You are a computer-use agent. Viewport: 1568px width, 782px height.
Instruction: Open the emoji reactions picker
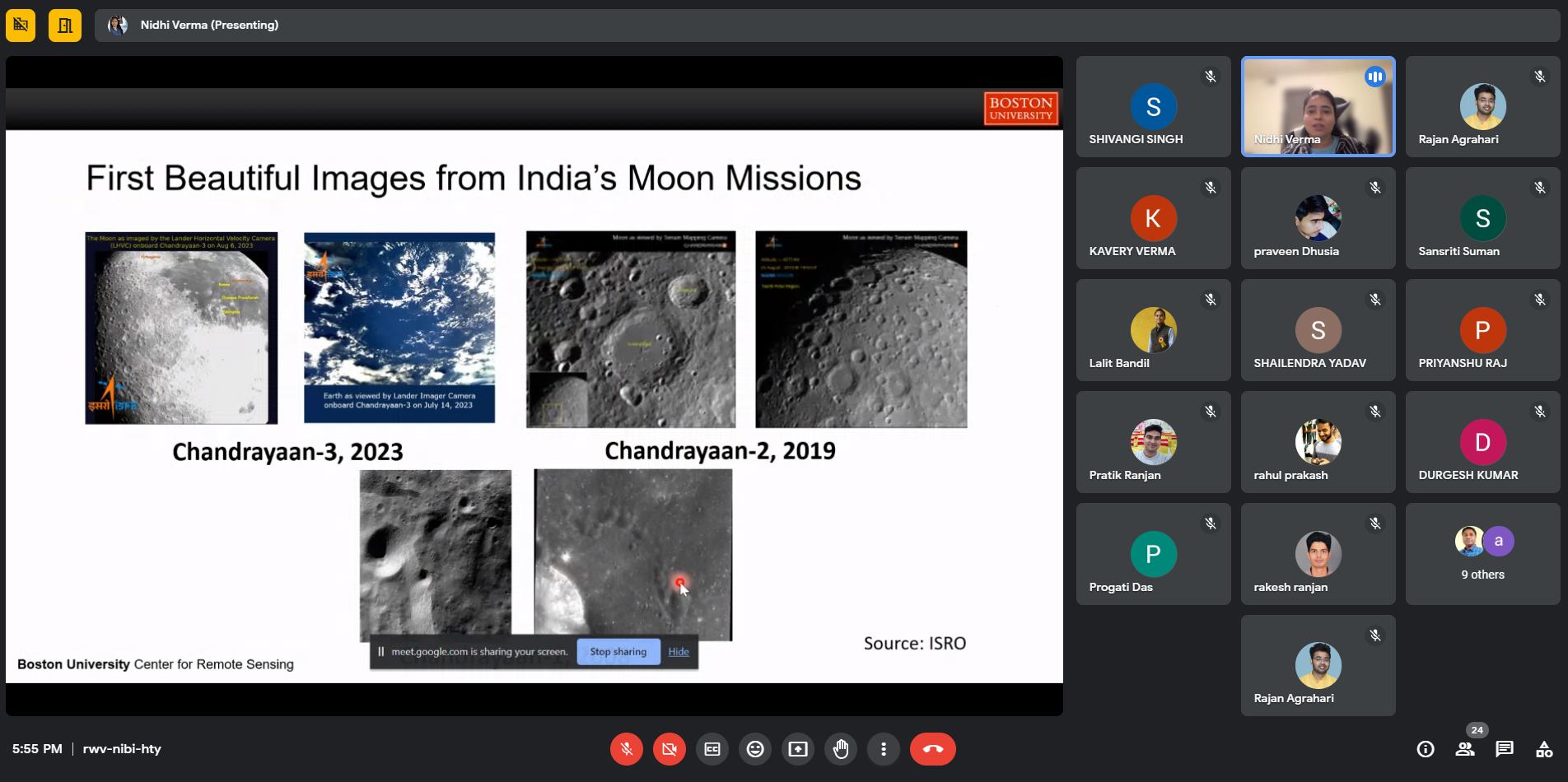pyautogui.click(x=755, y=749)
